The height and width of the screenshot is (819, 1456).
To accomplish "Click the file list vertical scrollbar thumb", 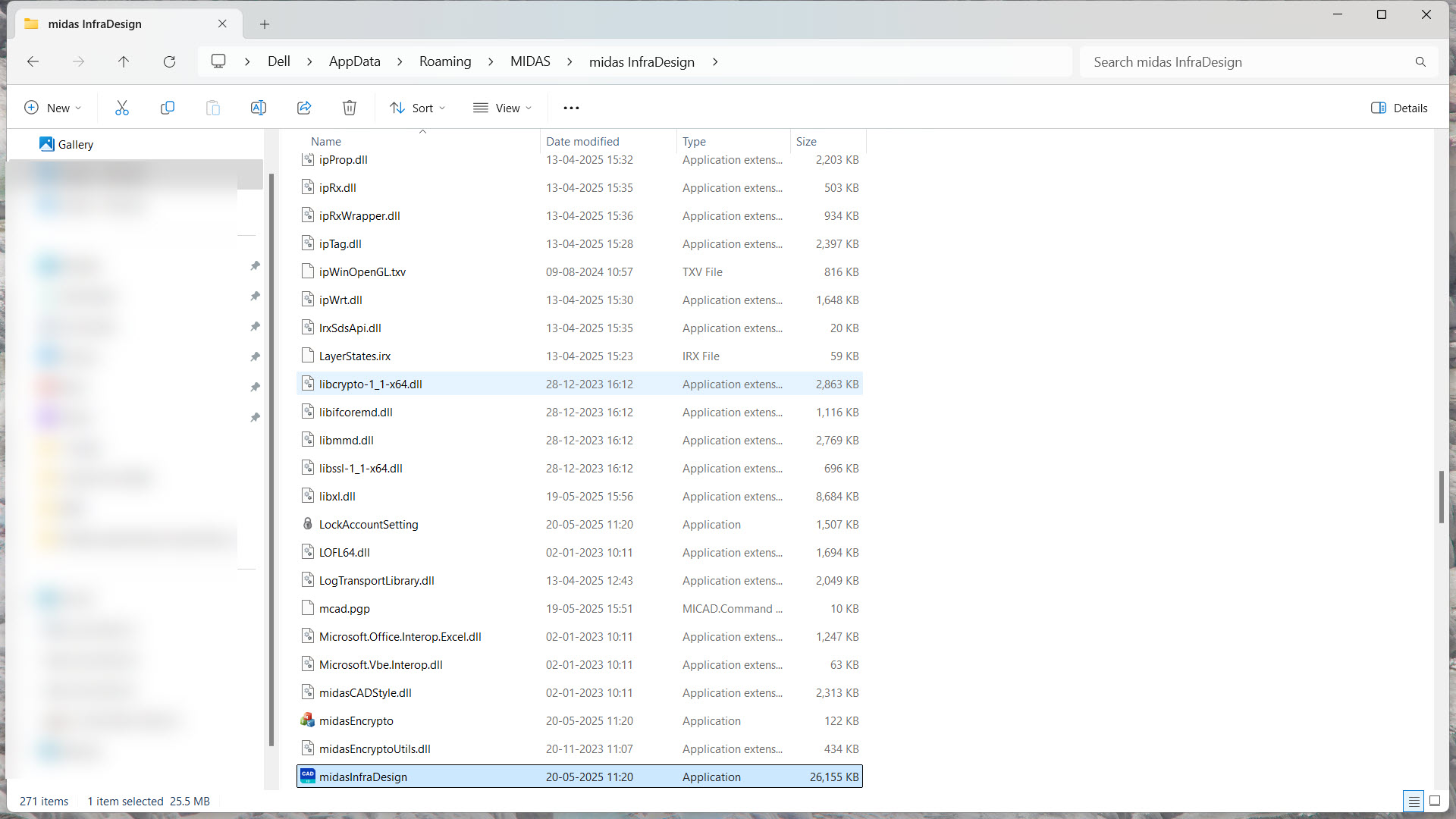I will pyautogui.click(x=1441, y=497).
